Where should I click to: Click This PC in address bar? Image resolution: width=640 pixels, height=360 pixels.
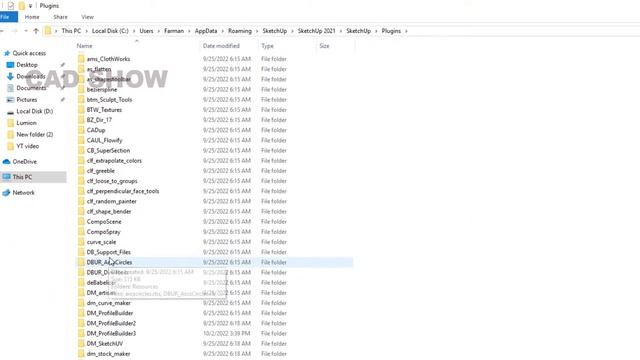coord(71,31)
